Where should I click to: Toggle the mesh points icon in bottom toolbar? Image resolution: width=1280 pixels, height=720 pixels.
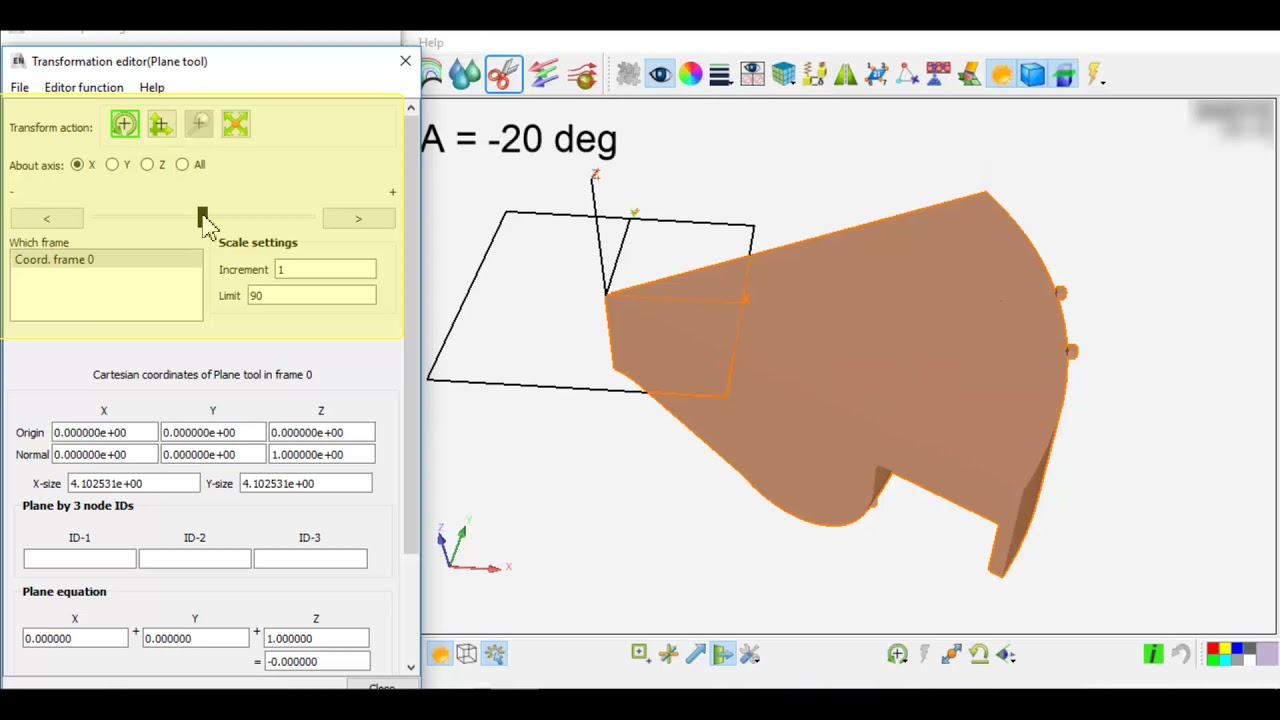point(494,654)
